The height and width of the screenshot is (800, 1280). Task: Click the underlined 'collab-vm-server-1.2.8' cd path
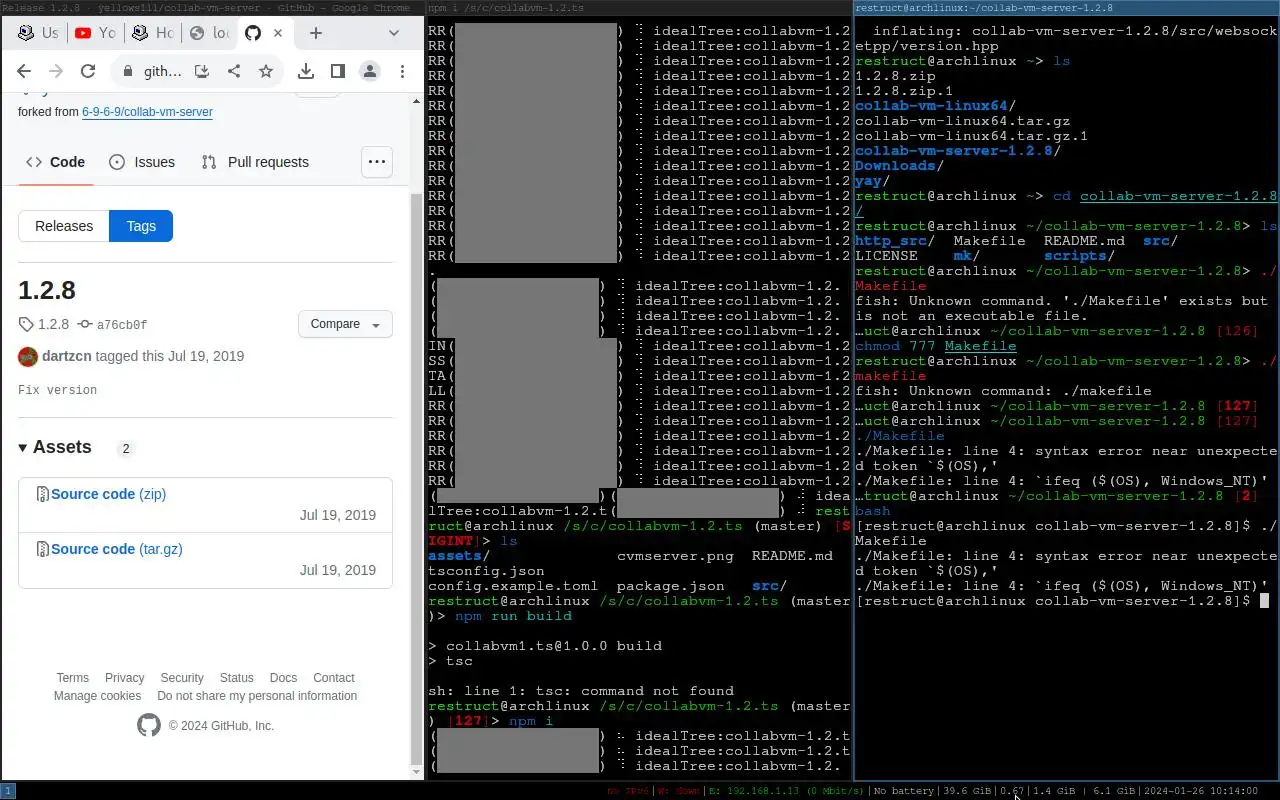click(x=1178, y=196)
